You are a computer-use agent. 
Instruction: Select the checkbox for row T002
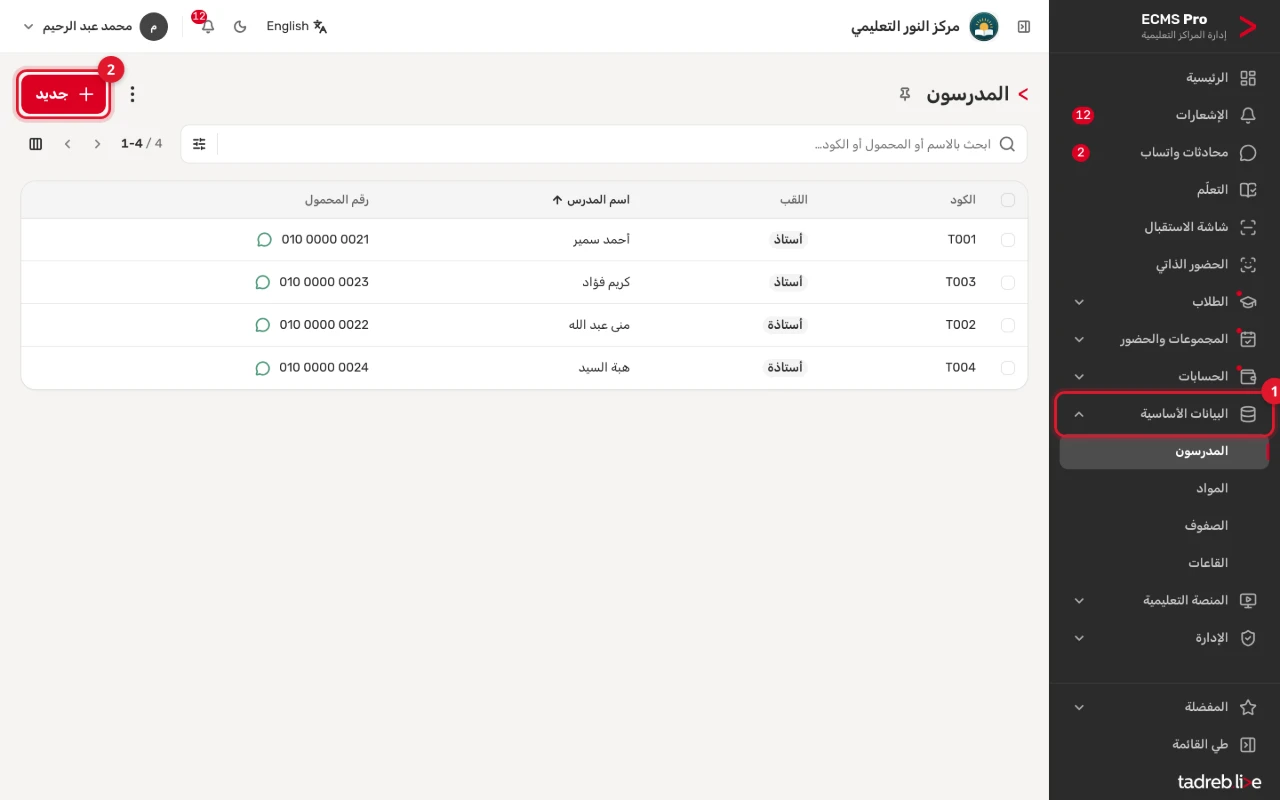pyautogui.click(x=1008, y=325)
